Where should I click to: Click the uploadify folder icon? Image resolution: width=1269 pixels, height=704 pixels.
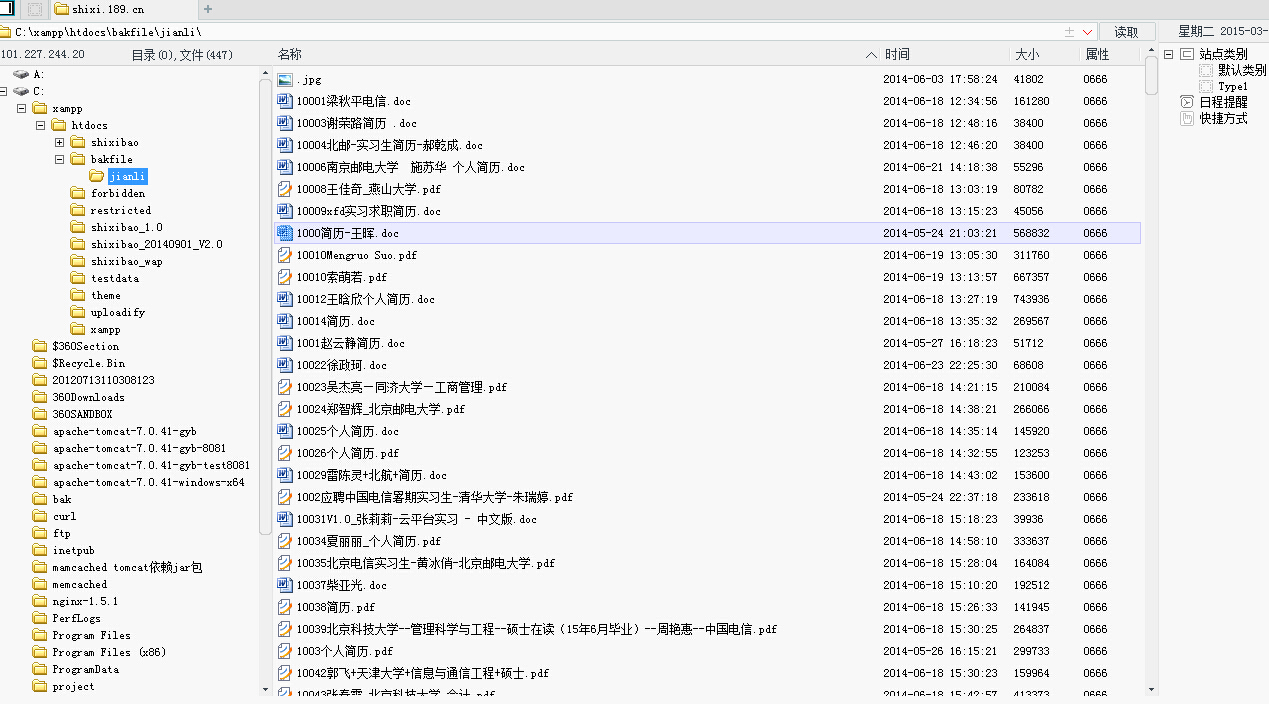(78, 312)
